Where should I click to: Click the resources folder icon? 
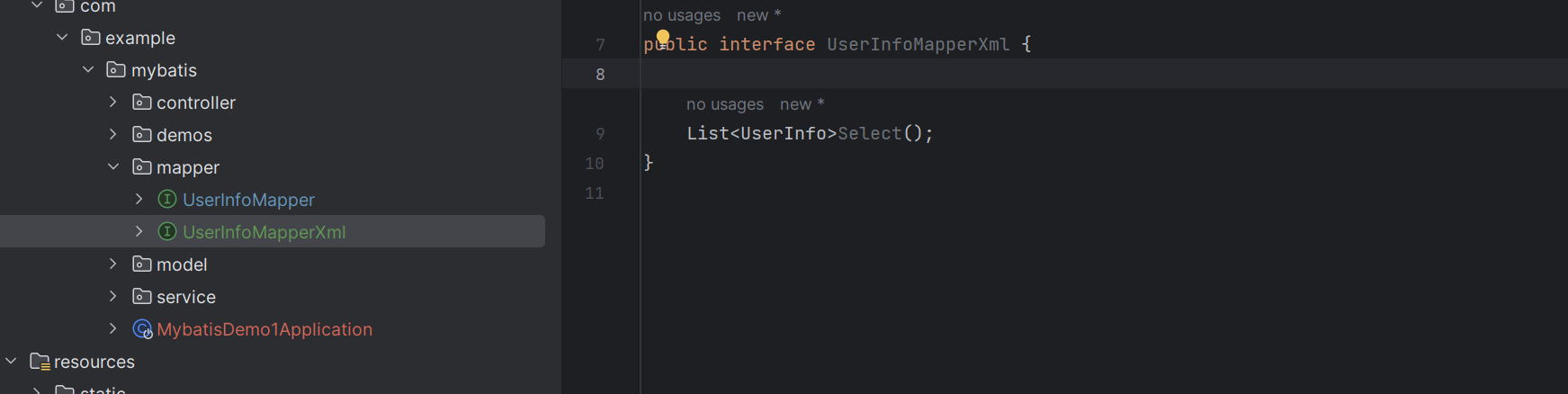[40, 362]
